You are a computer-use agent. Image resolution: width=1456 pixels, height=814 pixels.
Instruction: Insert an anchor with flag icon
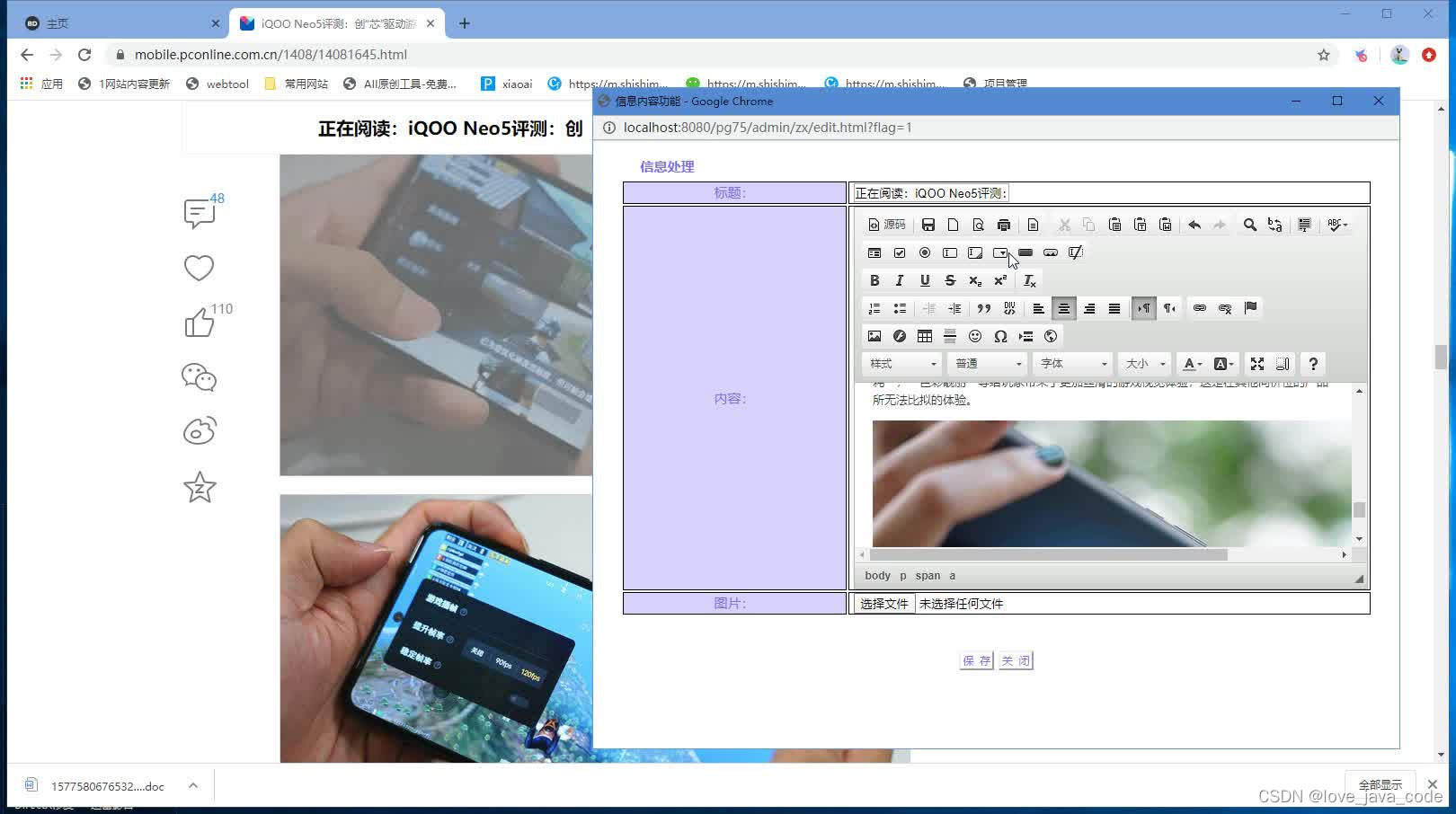(x=1250, y=308)
